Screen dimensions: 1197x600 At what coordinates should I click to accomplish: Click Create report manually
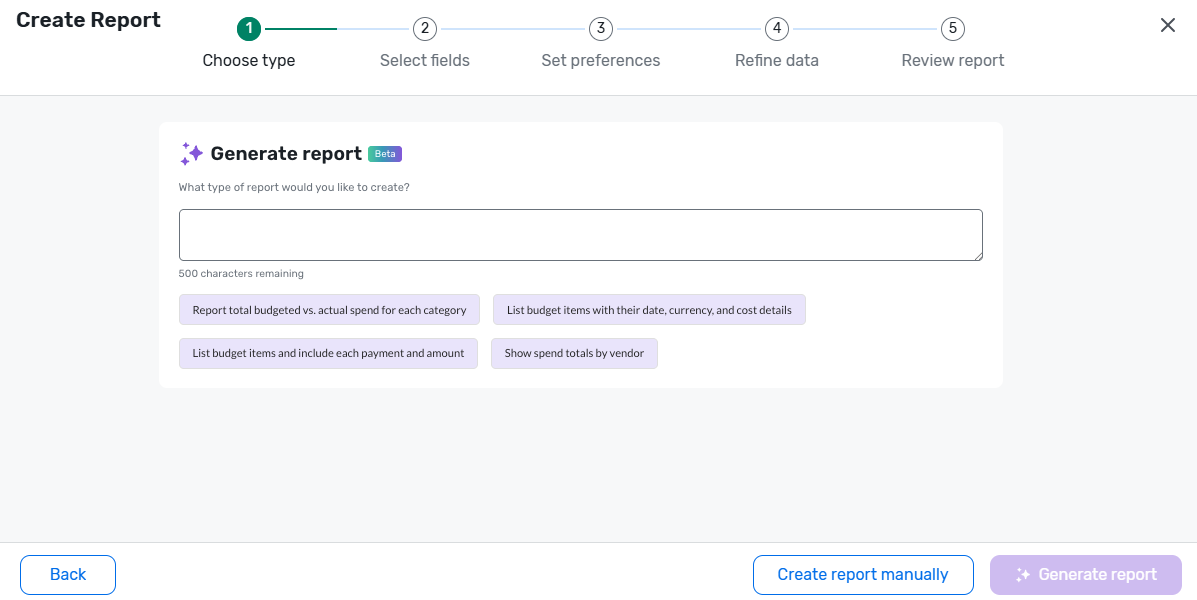tap(863, 575)
